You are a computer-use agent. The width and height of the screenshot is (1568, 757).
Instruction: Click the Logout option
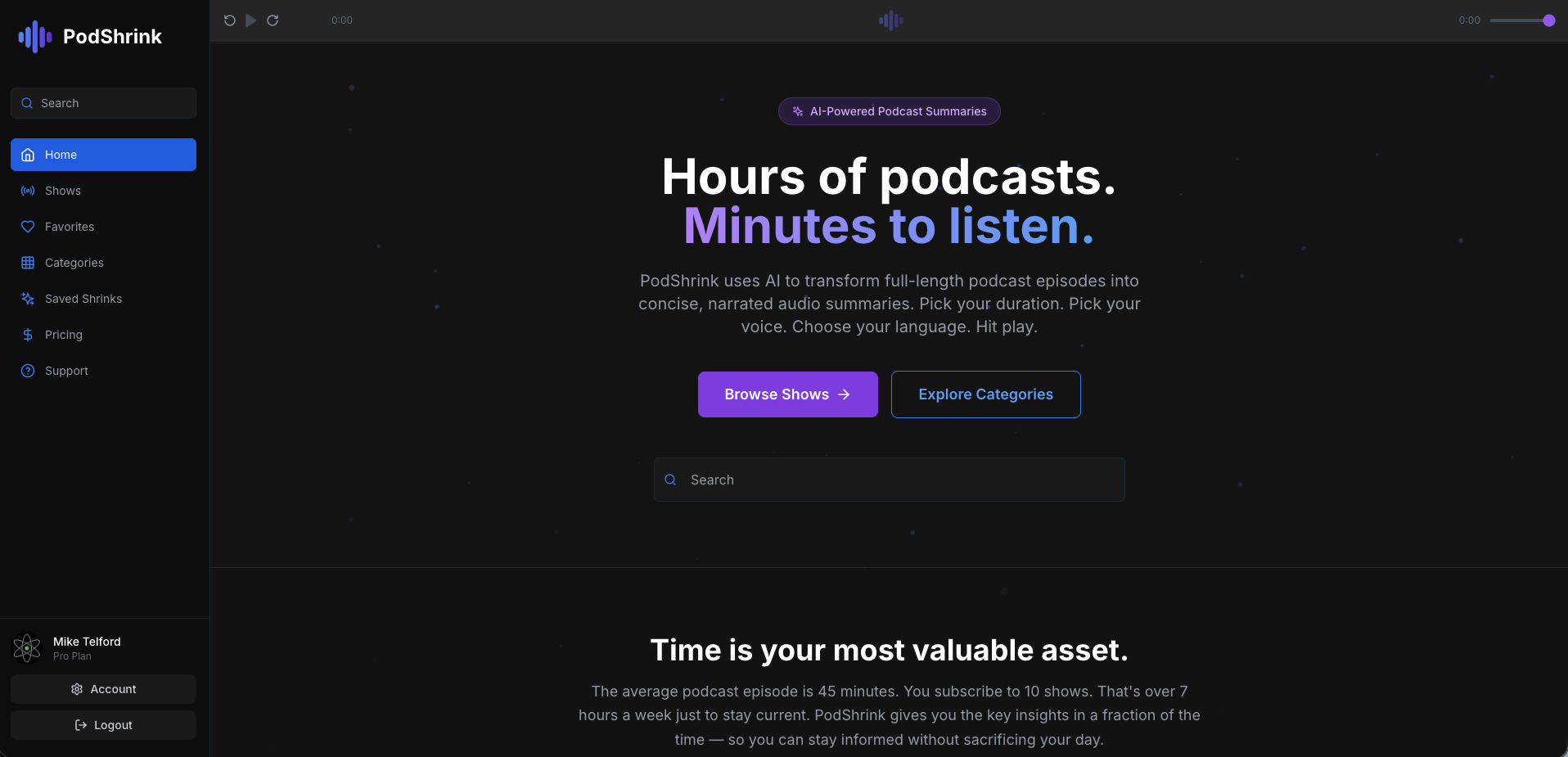coord(103,725)
